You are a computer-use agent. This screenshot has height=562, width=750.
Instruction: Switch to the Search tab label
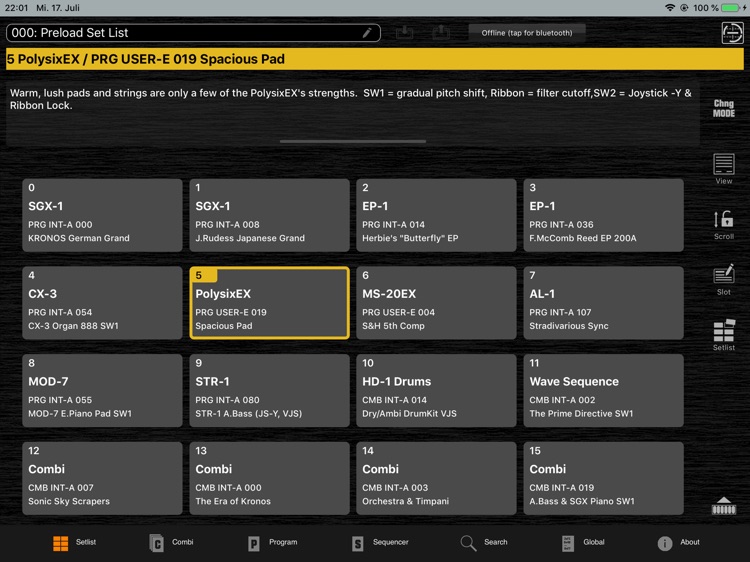(496, 542)
